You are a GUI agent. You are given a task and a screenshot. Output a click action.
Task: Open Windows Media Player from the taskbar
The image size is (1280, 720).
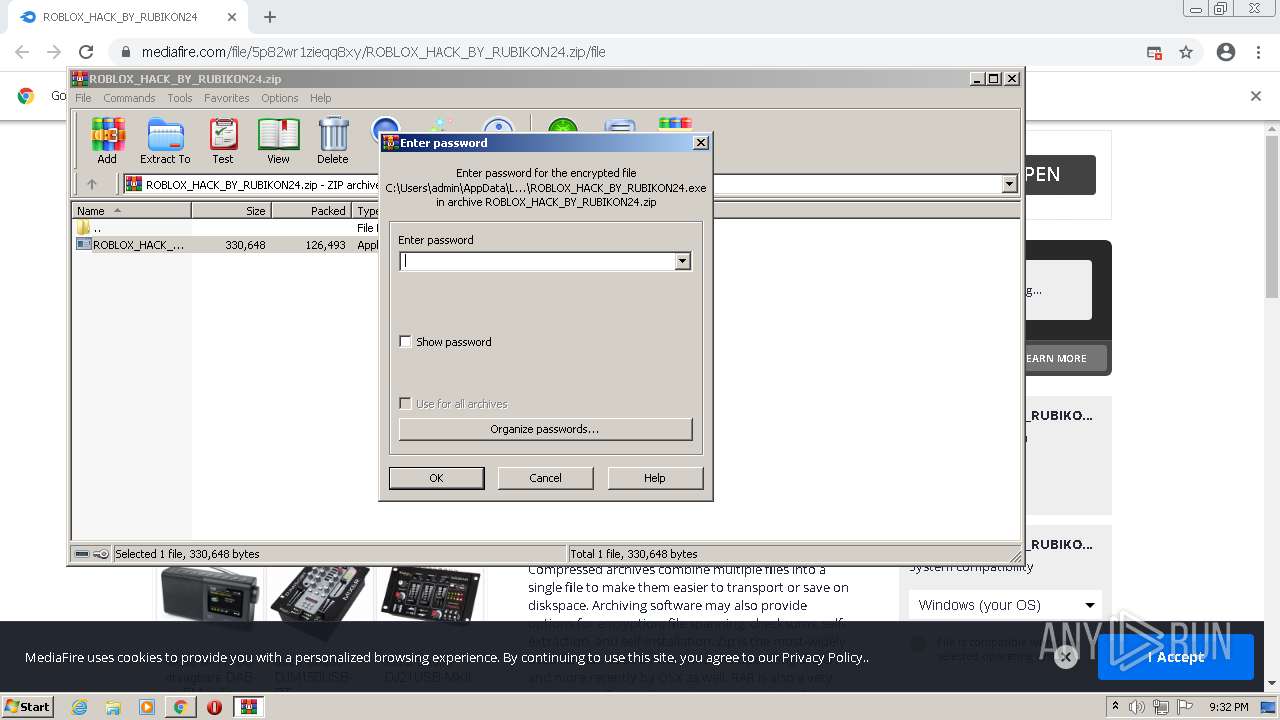147,707
